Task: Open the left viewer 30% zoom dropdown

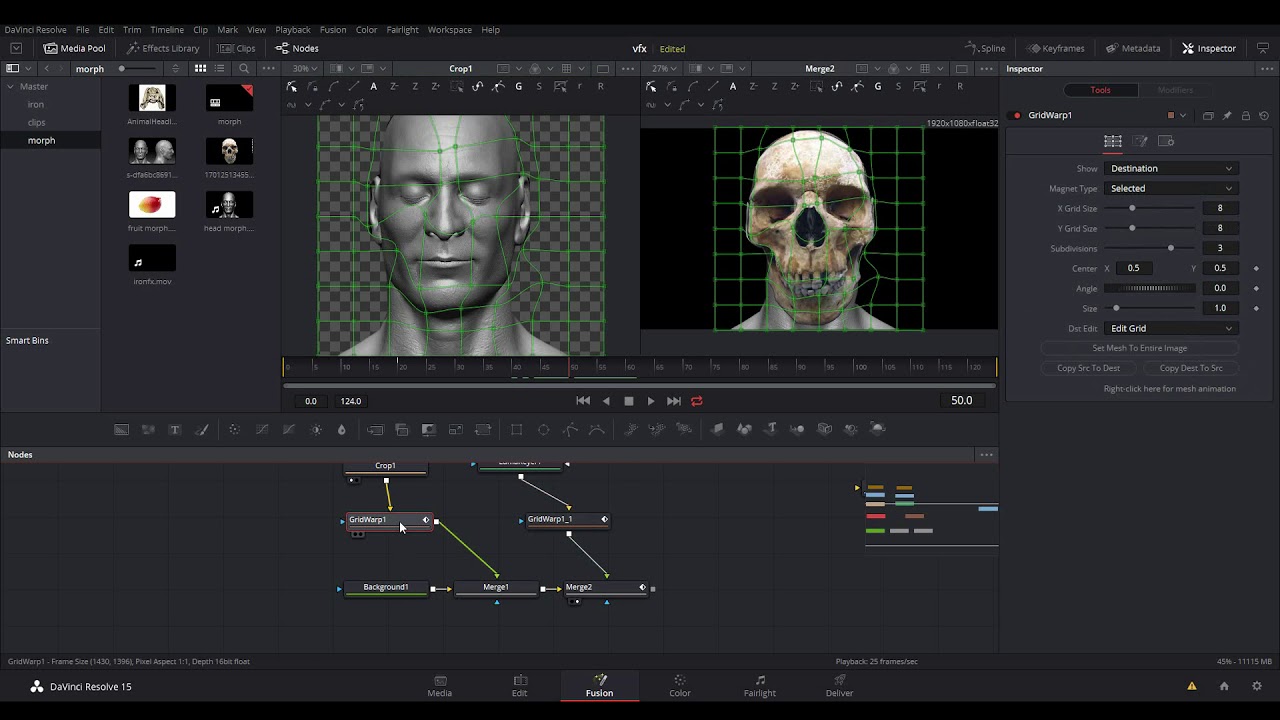Action: (304, 69)
